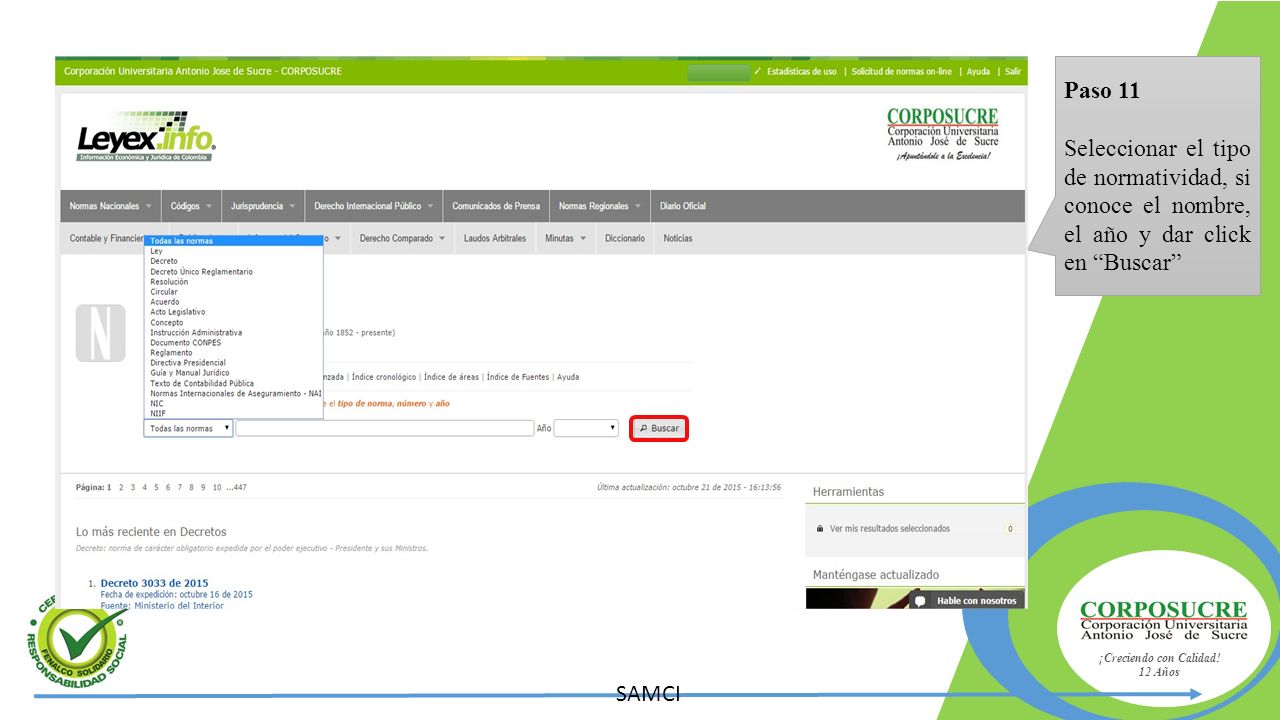Click the Manténgase actualizado thumbnail image

pyautogui.click(x=857, y=598)
